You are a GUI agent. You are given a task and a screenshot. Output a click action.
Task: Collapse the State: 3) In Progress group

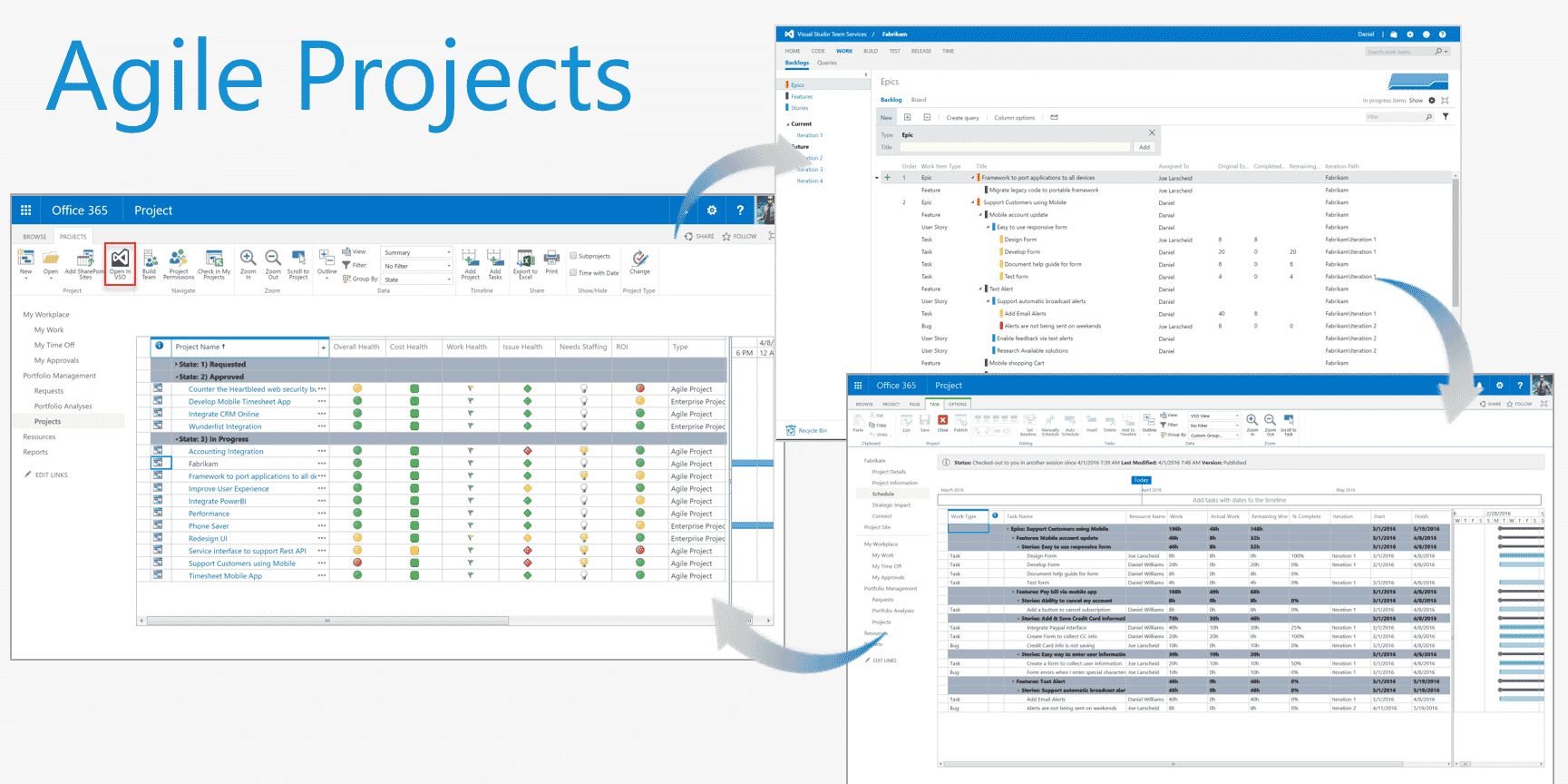(177, 439)
